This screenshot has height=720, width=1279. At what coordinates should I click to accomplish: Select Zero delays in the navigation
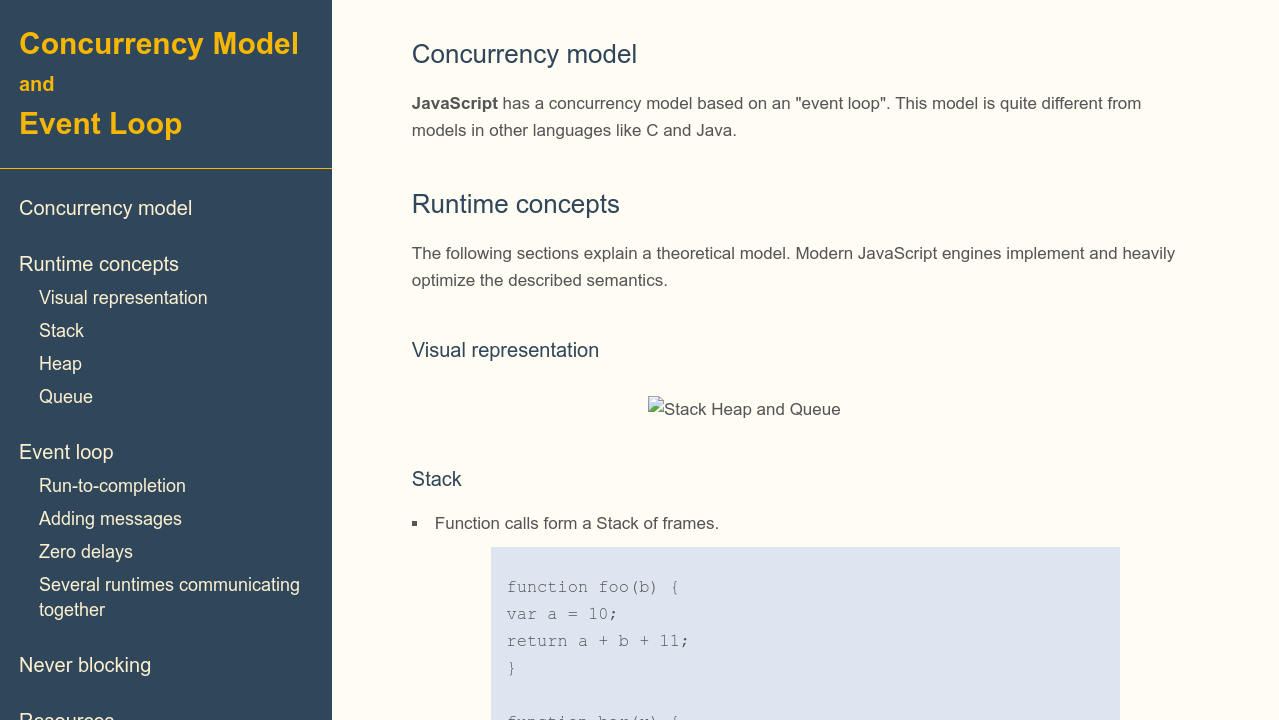point(86,552)
